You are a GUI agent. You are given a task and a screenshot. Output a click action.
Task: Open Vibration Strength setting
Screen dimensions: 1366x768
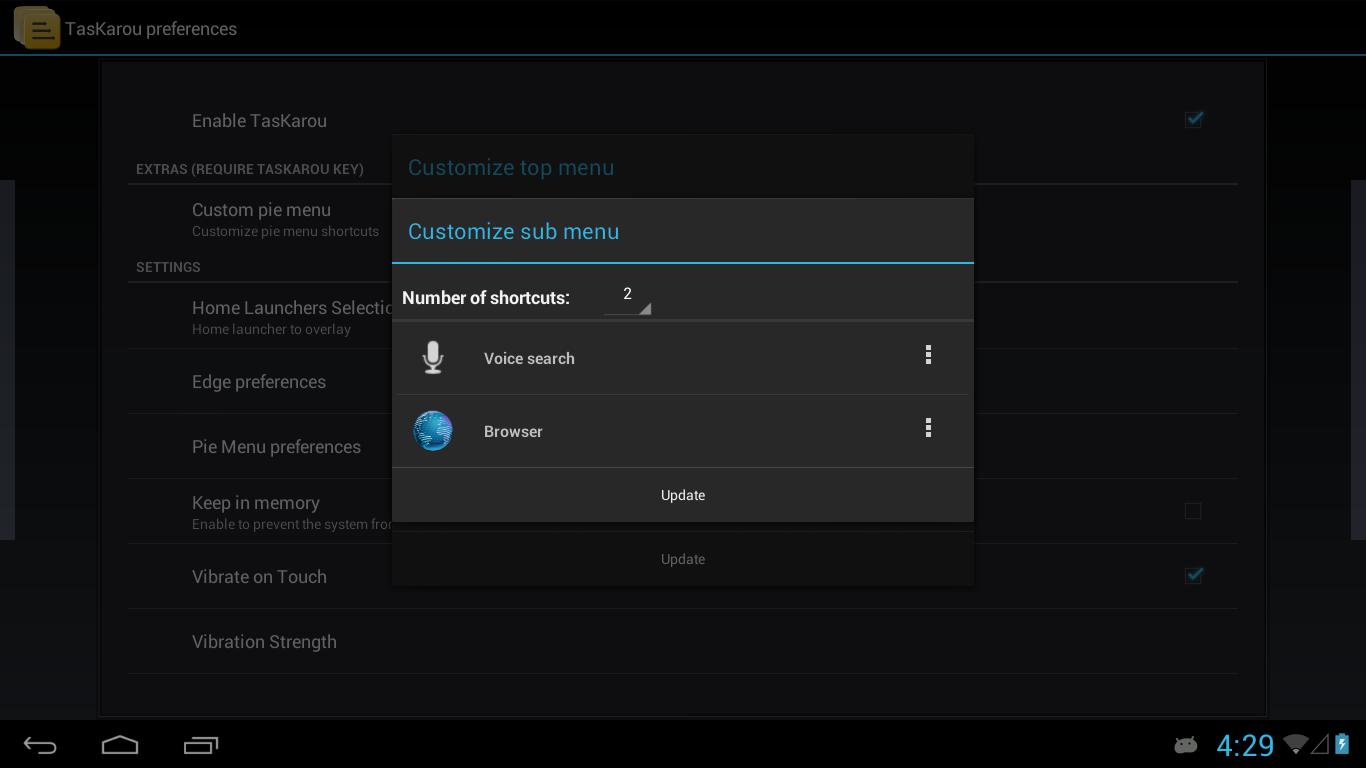click(264, 642)
